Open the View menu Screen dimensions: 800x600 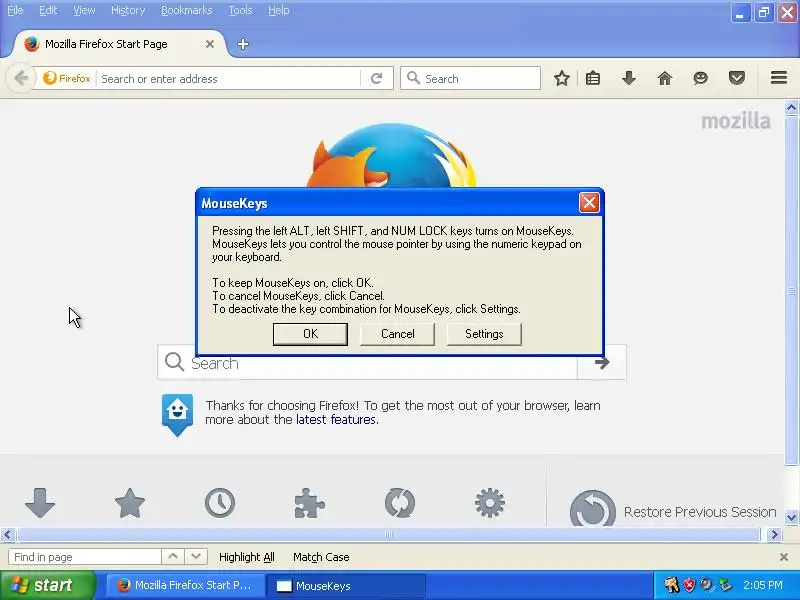[84, 10]
